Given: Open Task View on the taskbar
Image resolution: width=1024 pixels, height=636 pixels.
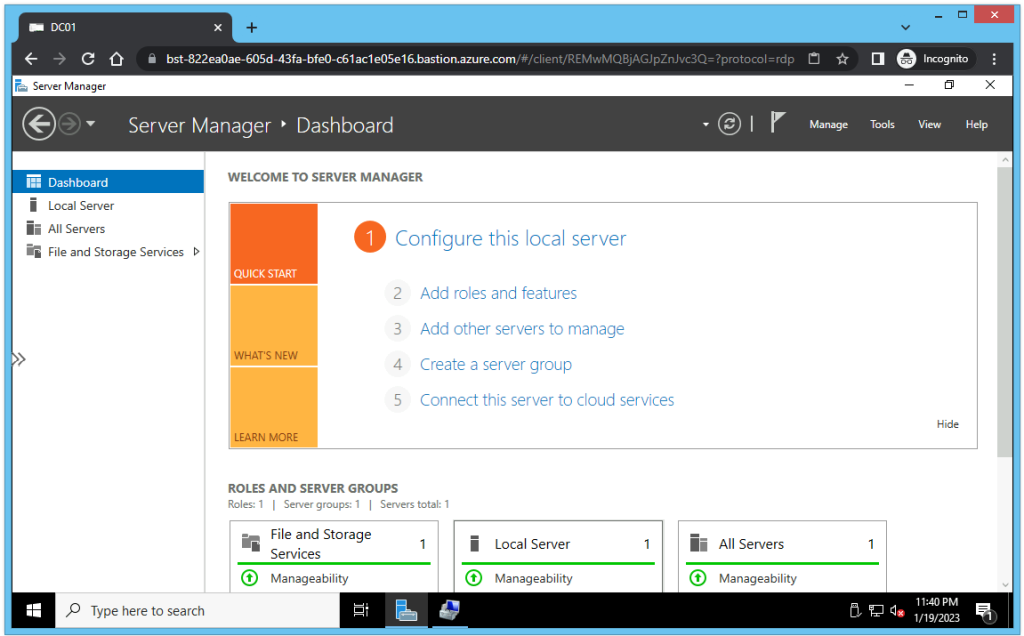Looking at the screenshot, I should 360,611.
